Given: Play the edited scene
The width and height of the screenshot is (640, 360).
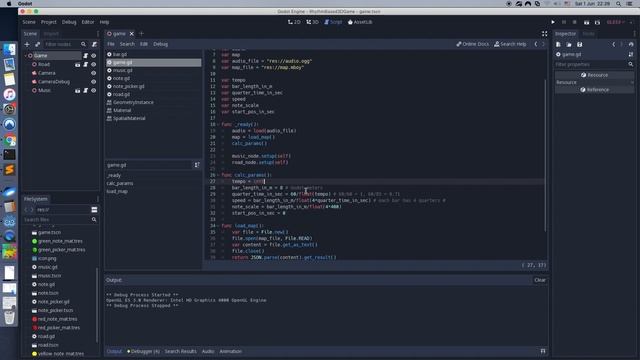Looking at the screenshot, I should (x=586, y=22).
